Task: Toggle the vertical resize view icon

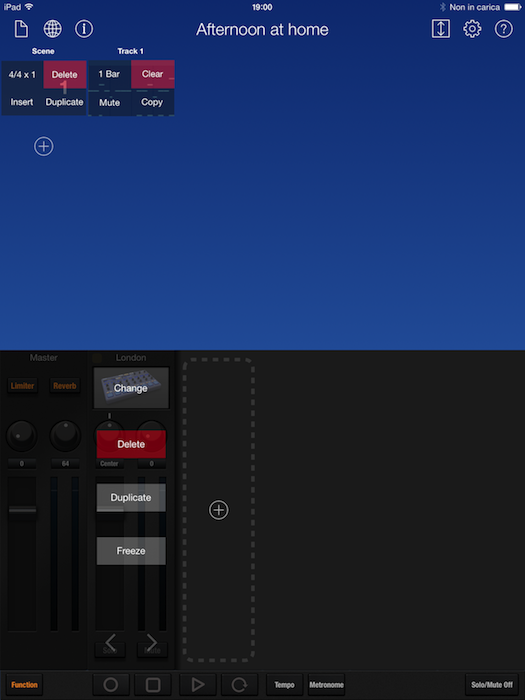Action: coord(441,29)
